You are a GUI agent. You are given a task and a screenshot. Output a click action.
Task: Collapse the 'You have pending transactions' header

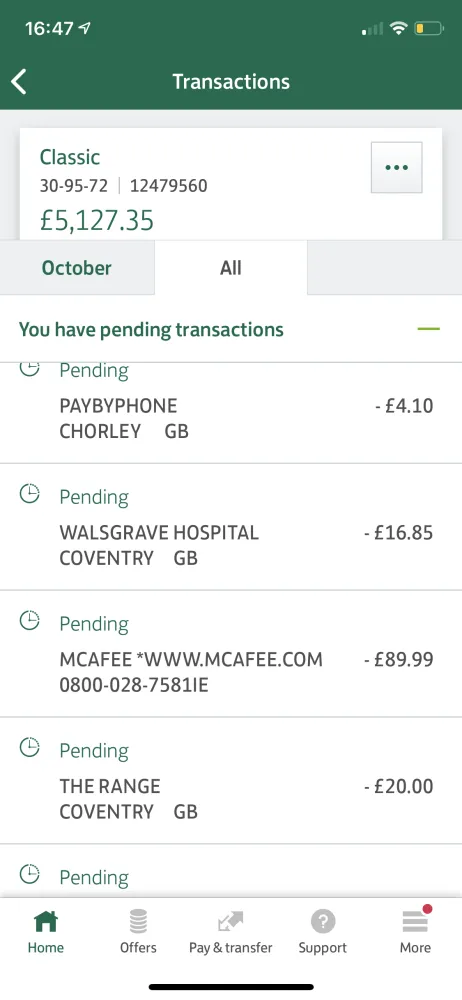click(x=231, y=329)
